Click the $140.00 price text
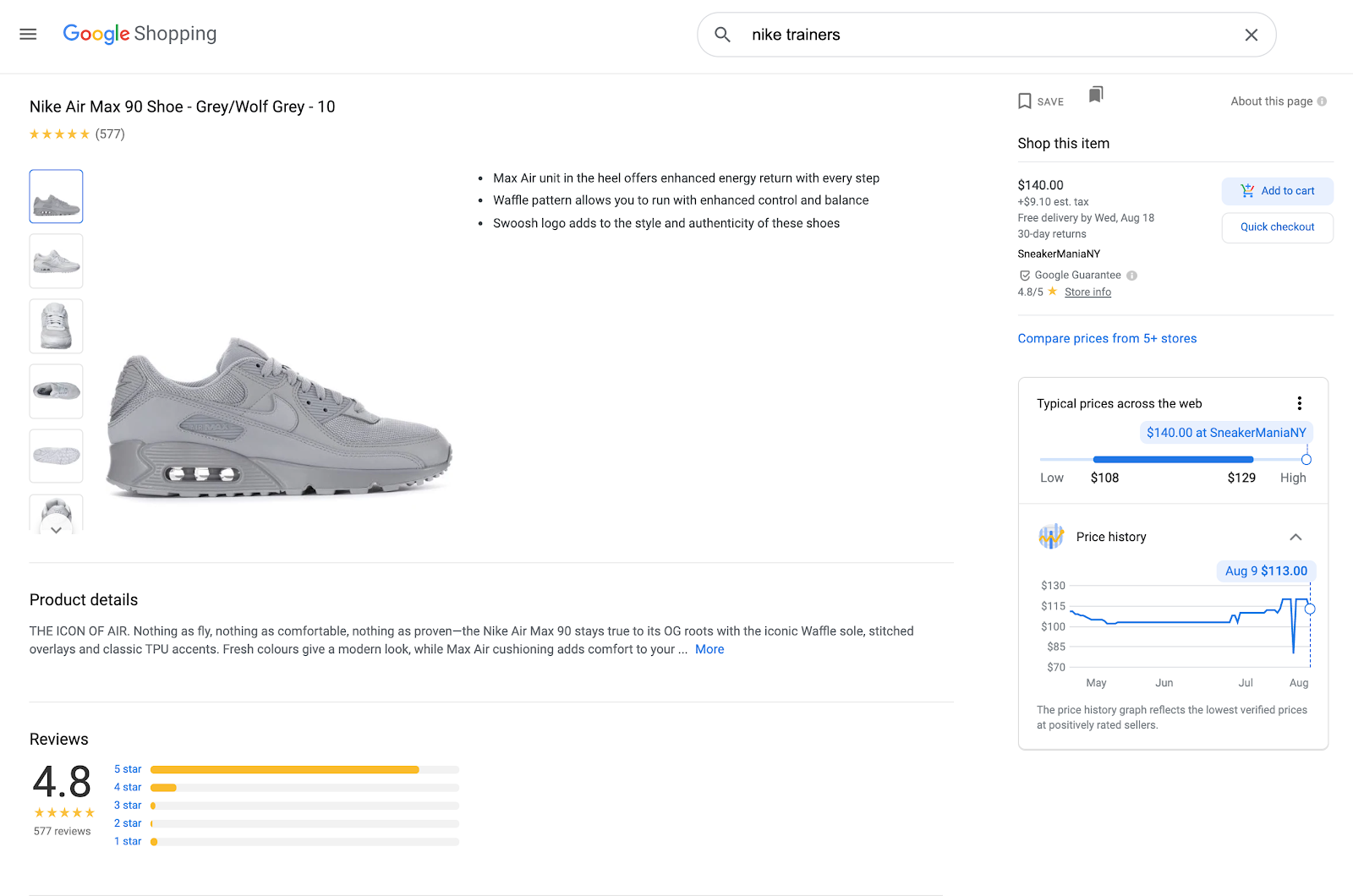The height and width of the screenshot is (896, 1353). pos(1040,185)
